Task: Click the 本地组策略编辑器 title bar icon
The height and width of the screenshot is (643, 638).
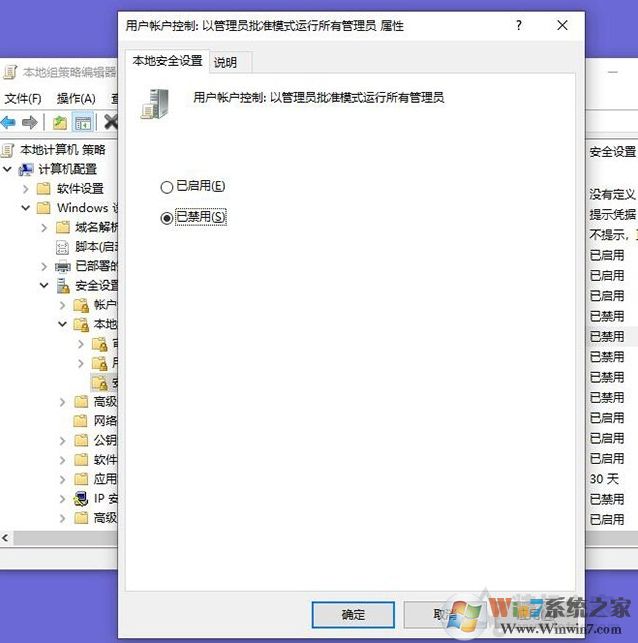Action: pyautogui.click(x=10, y=72)
